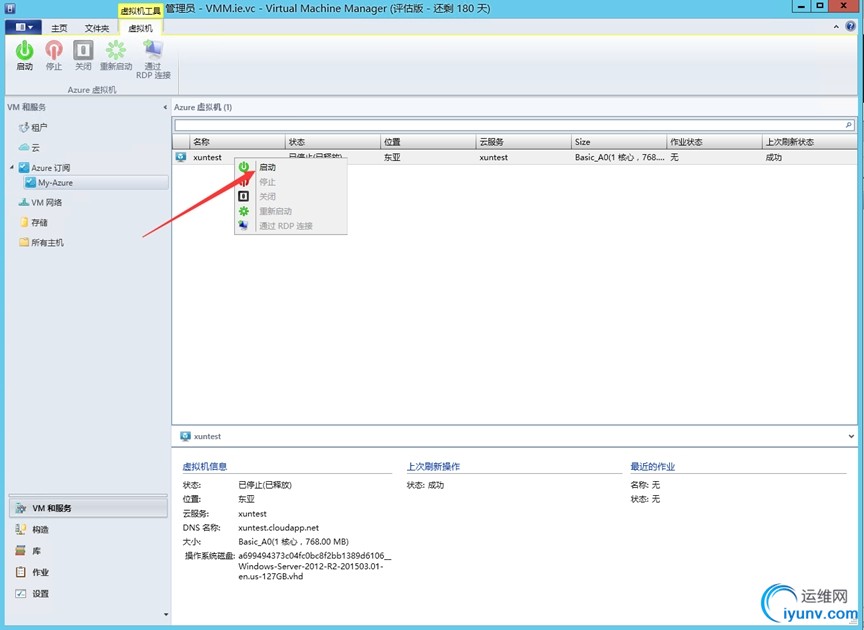The height and width of the screenshot is (630, 864).
Task: Sort by 作业状态 column header
Action: point(714,142)
